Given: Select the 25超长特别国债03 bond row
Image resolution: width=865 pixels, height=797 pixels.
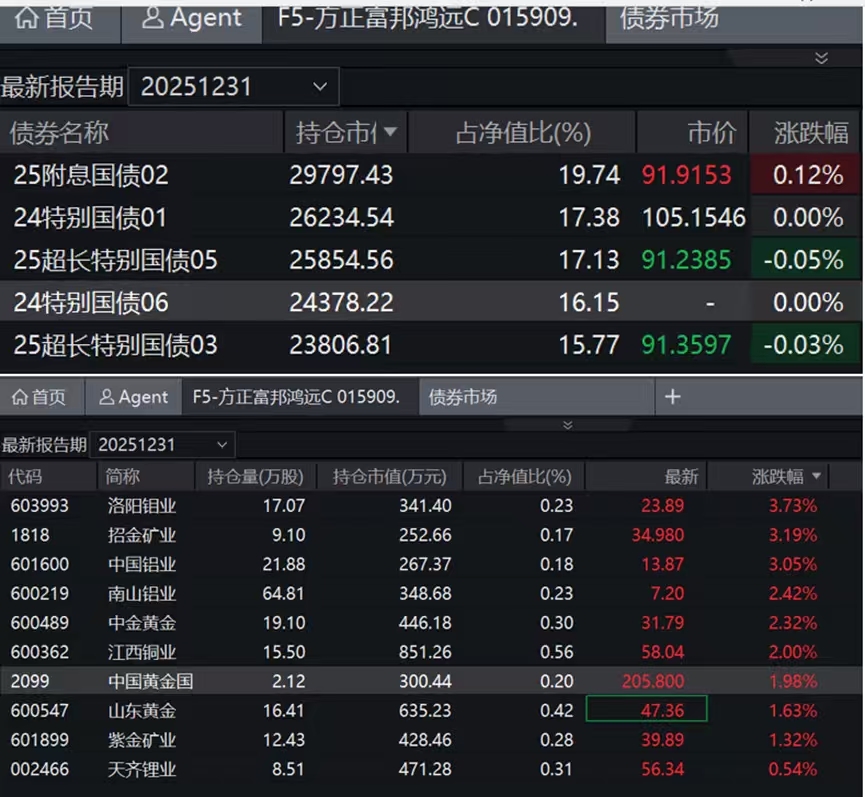Looking at the screenshot, I should pos(430,345).
